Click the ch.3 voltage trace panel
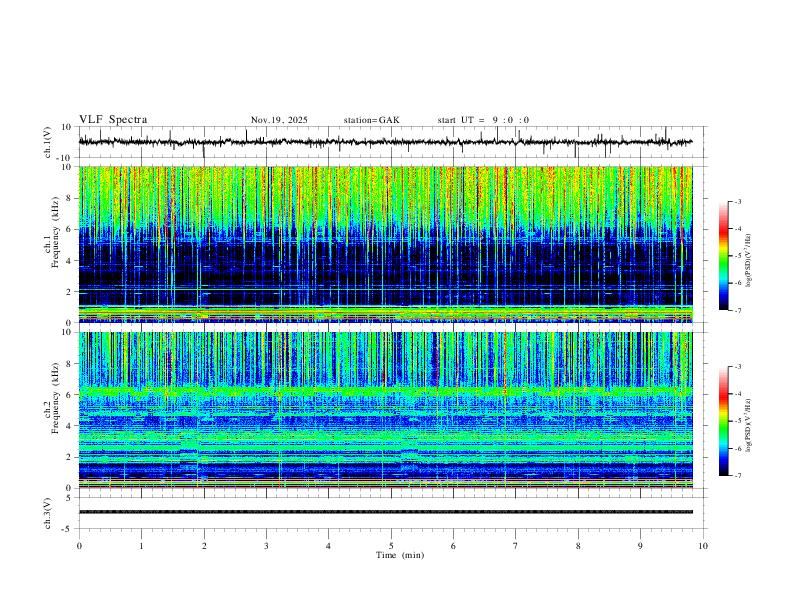The width and height of the screenshot is (792, 612). point(393,513)
